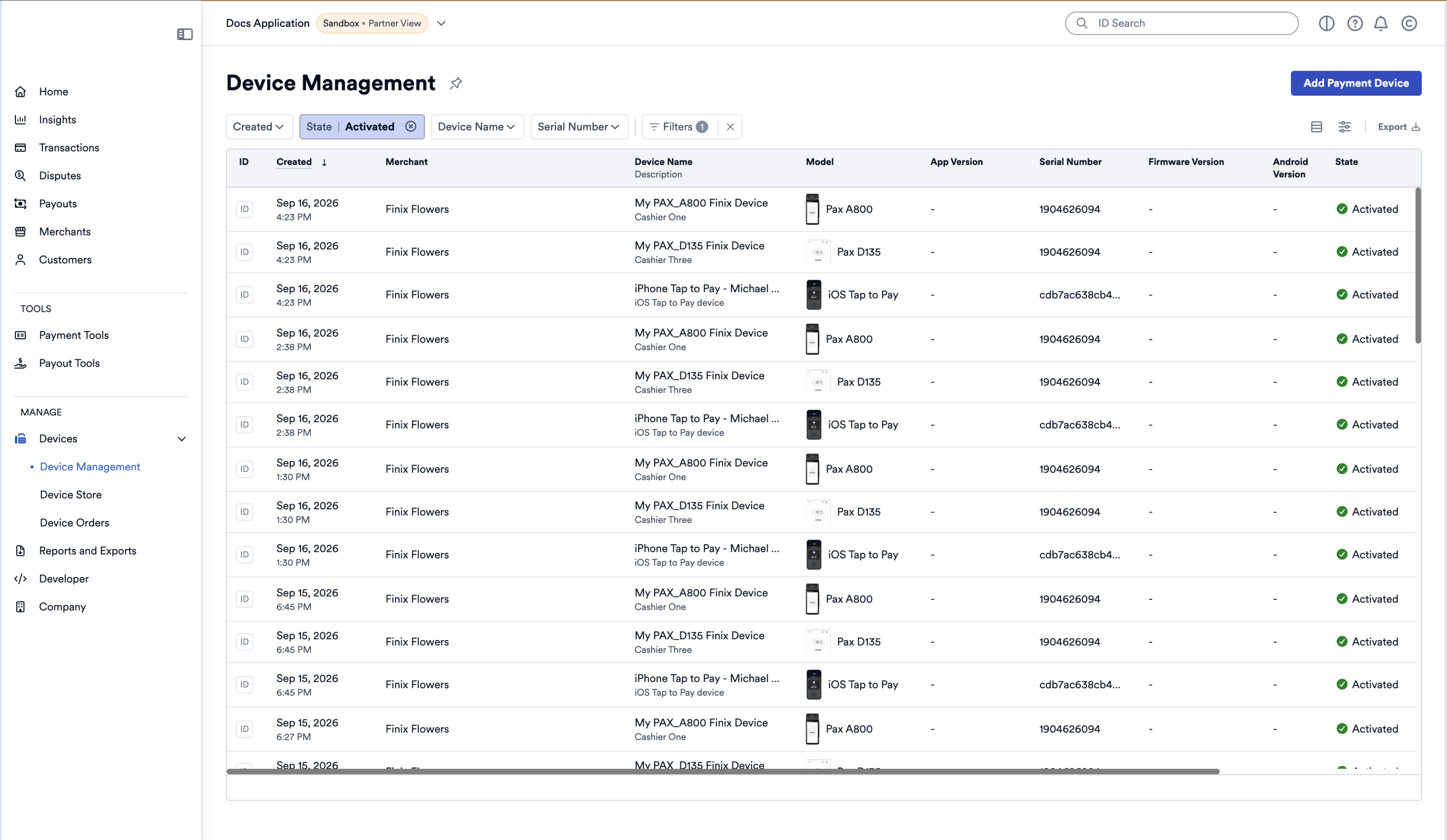This screenshot has width=1447, height=840.
Task: Expand the Sandbox Partner View switcher
Action: [x=441, y=23]
